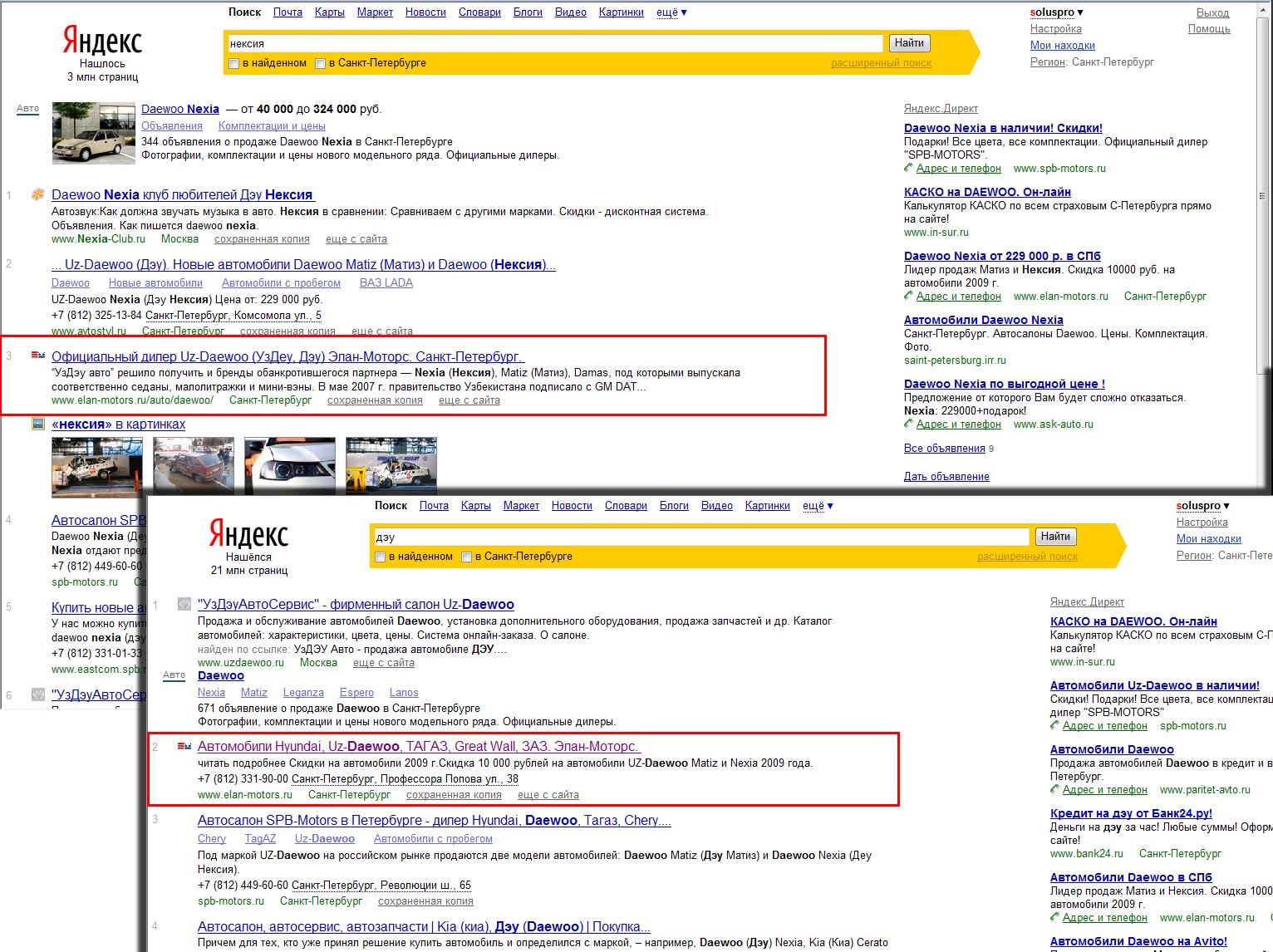This screenshot has height=952, width=1273.
Task: Click phone icon under Daewoo Nexia по выгодной цене ad
Action: click(909, 424)
